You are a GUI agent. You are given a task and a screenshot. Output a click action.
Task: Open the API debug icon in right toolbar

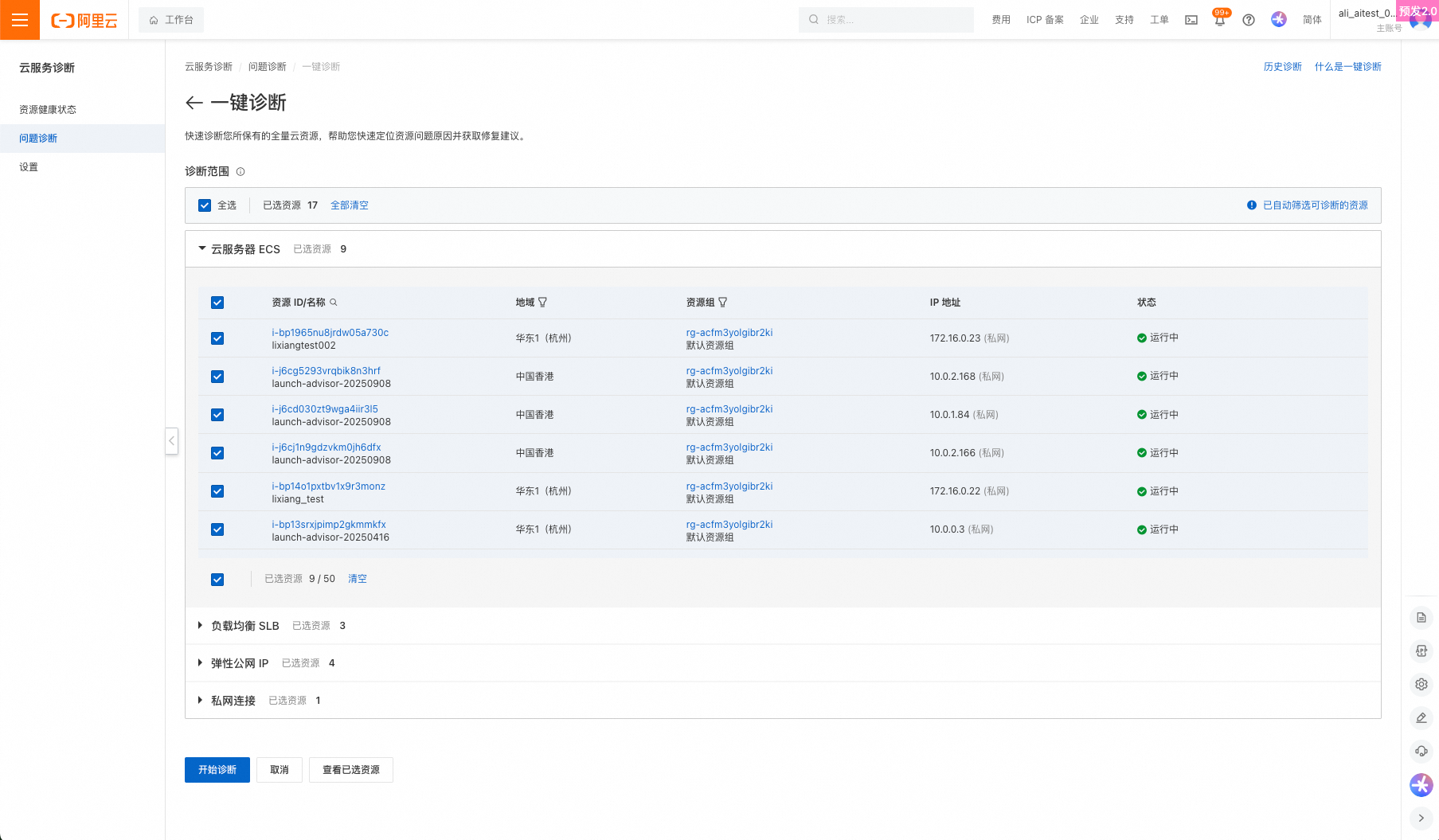click(x=1421, y=651)
